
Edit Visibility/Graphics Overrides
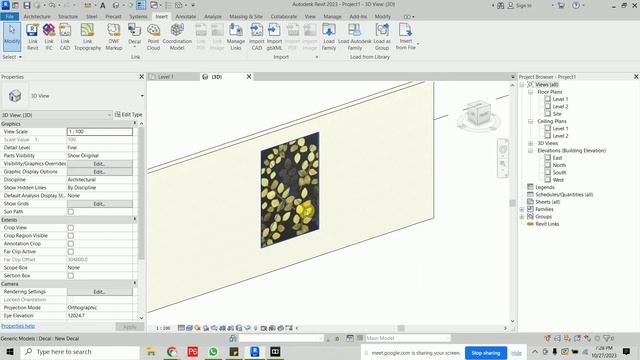tap(100, 164)
